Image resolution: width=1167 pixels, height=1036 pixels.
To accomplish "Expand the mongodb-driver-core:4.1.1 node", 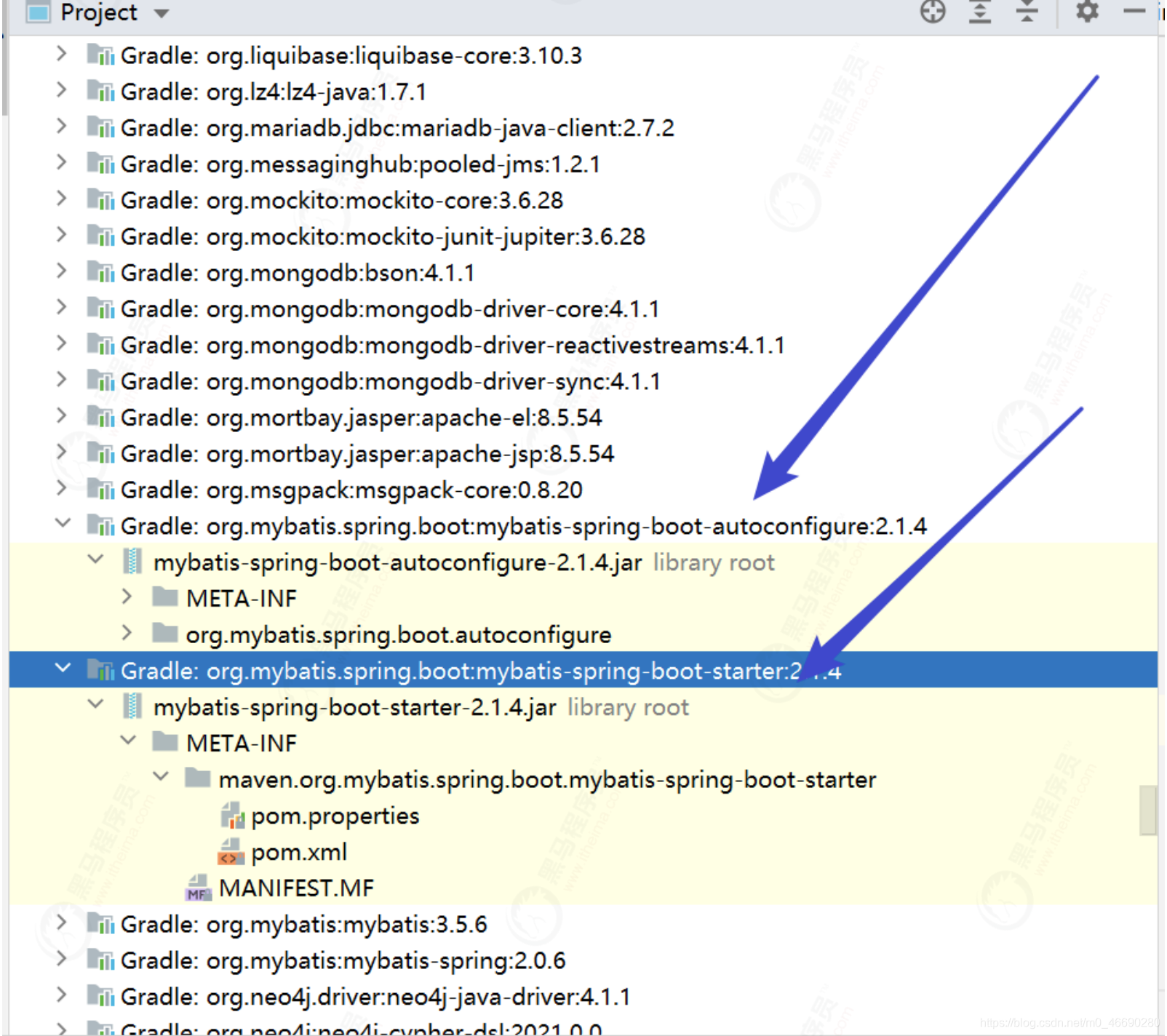I will pyautogui.click(x=62, y=308).
